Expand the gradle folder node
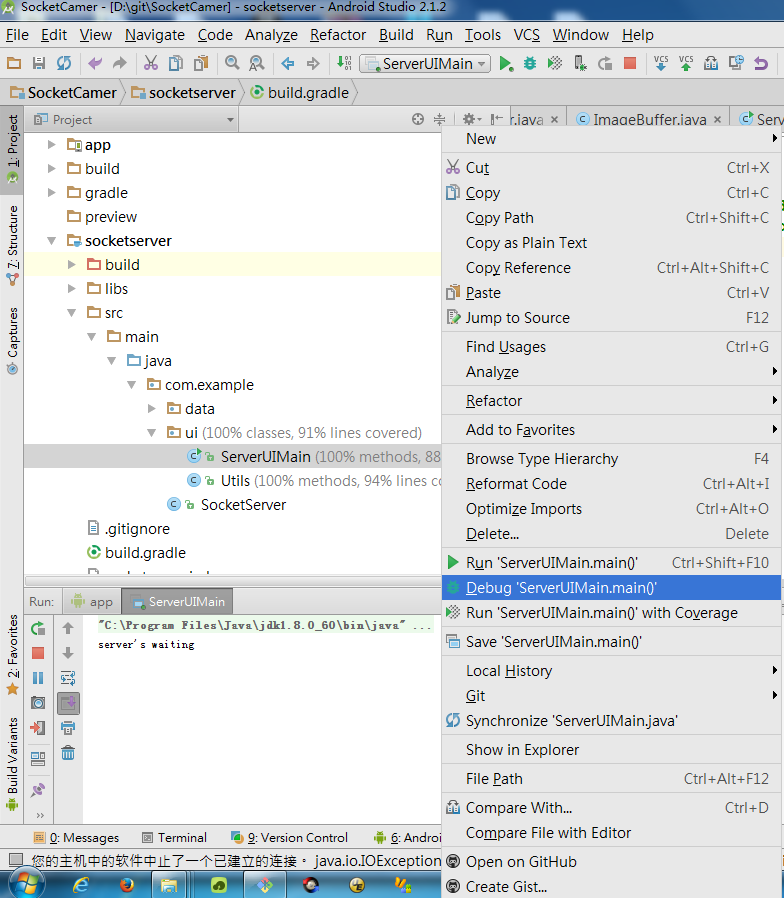Image resolution: width=784 pixels, height=898 pixels. [52, 192]
